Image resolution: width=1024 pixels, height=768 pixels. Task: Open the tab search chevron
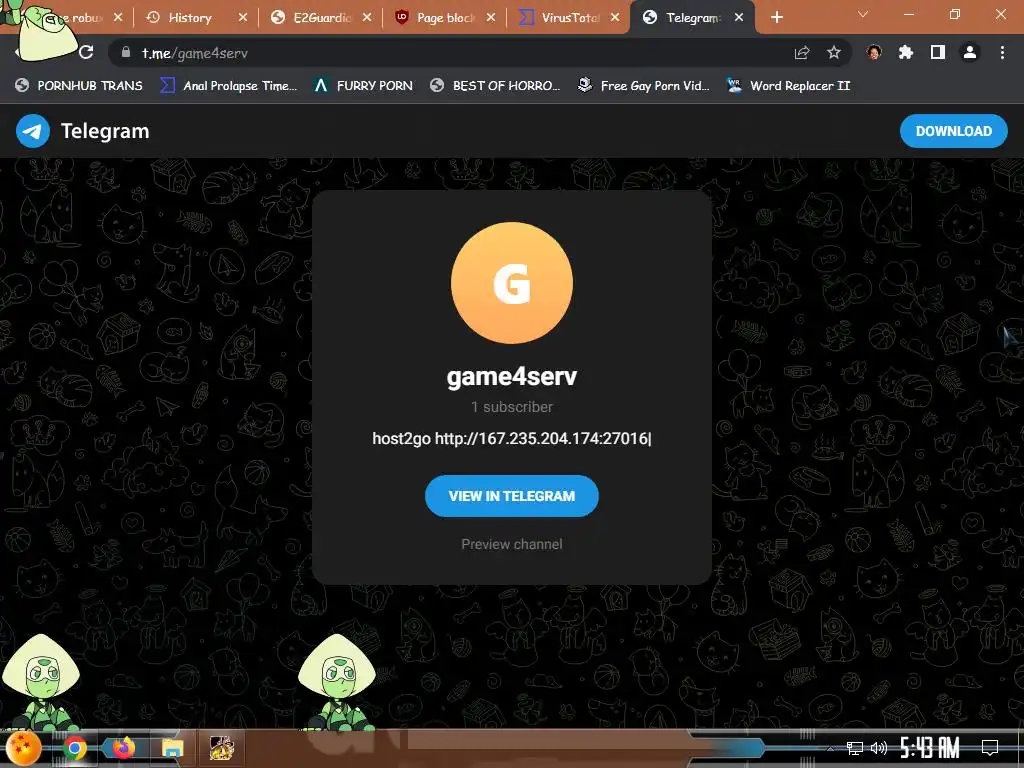pos(863,14)
